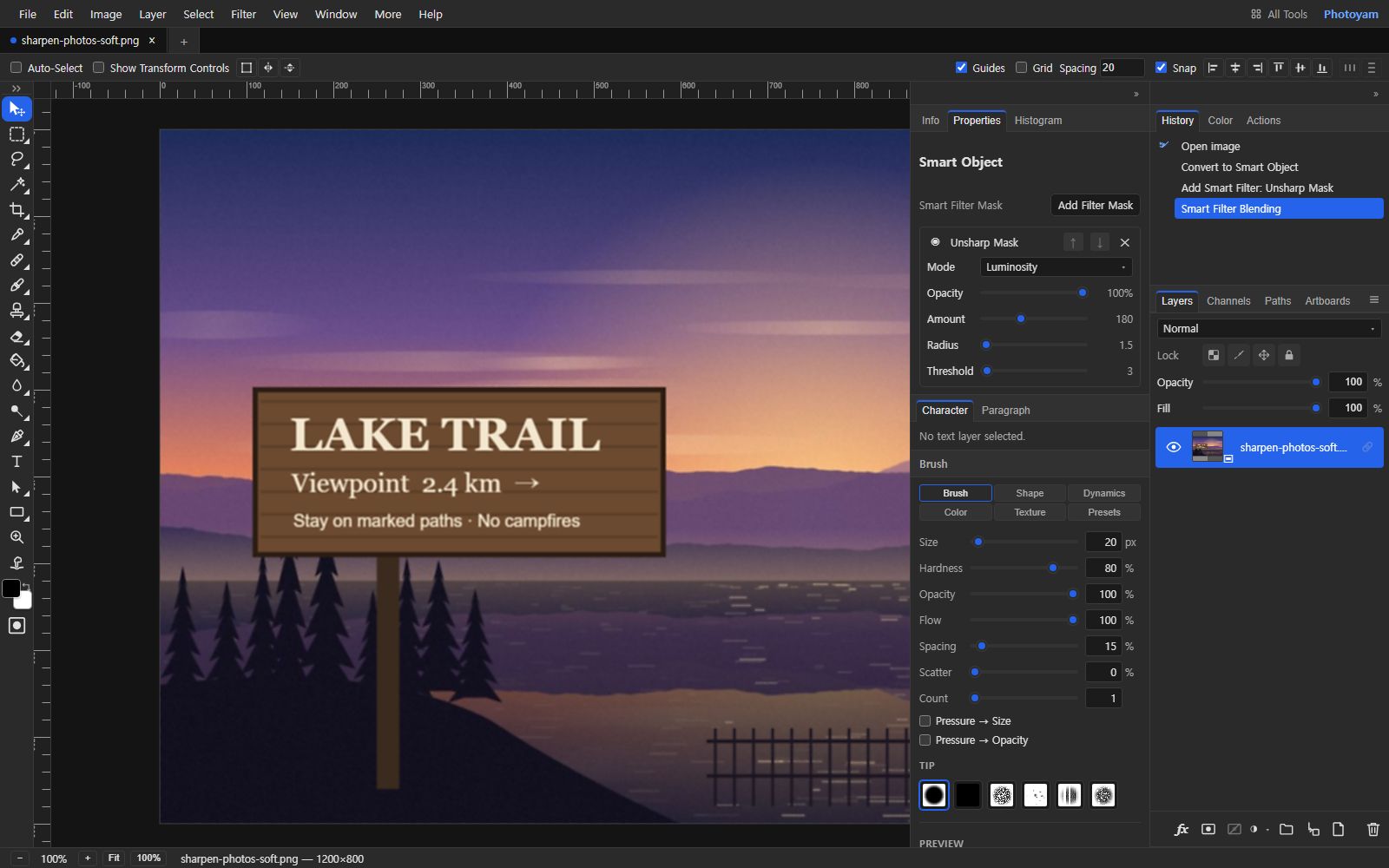Remove the Unsharp Mask smart filter

point(1125,243)
